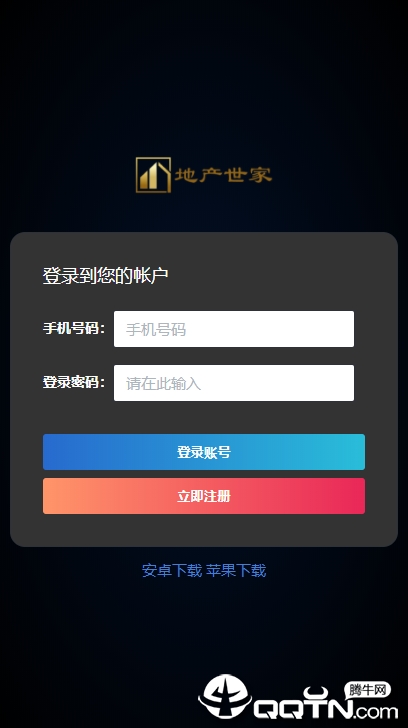Click the 腾牛网 speech bubble badge
This screenshot has height=728, width=408.
pos(369,691)
